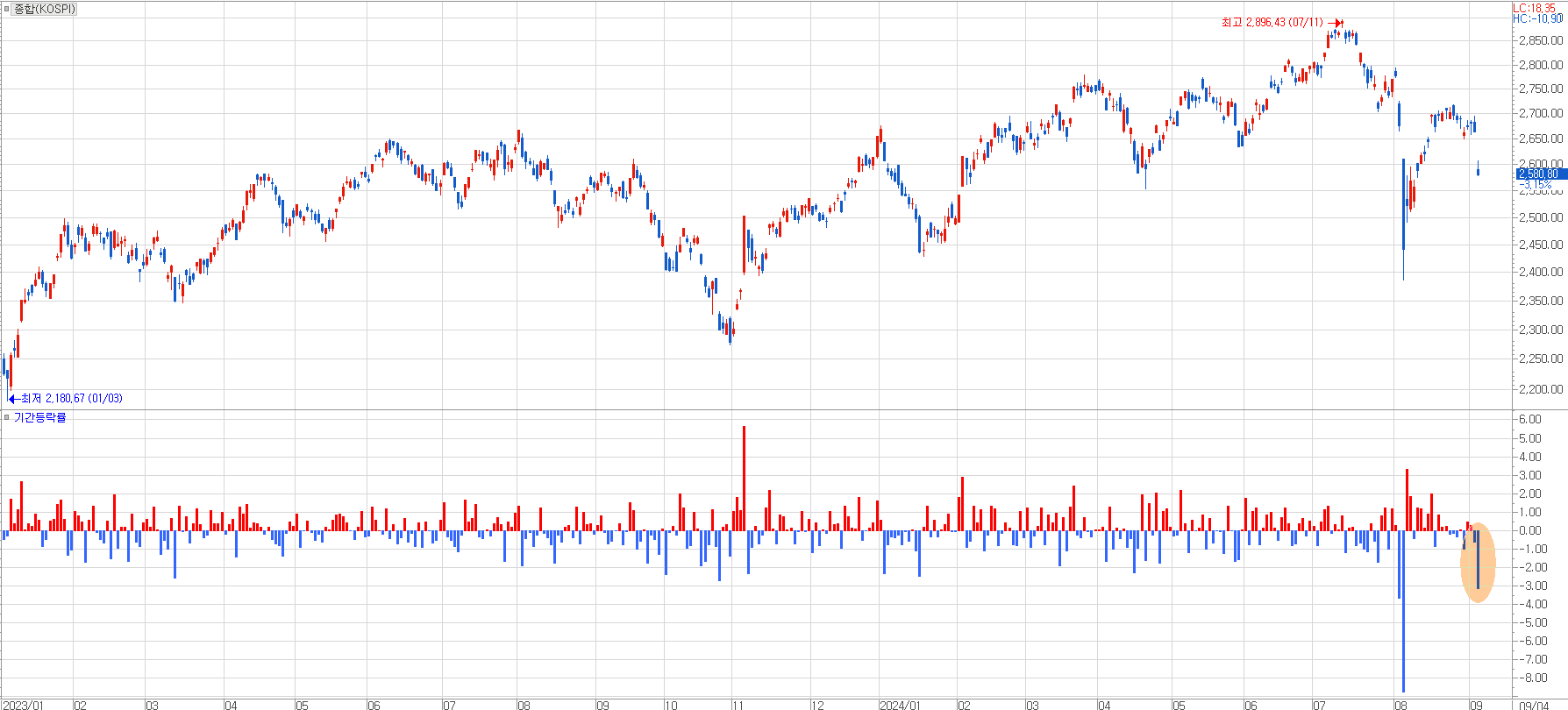Click the blue arrow at the 최저 marker

[x=13, y=399]
